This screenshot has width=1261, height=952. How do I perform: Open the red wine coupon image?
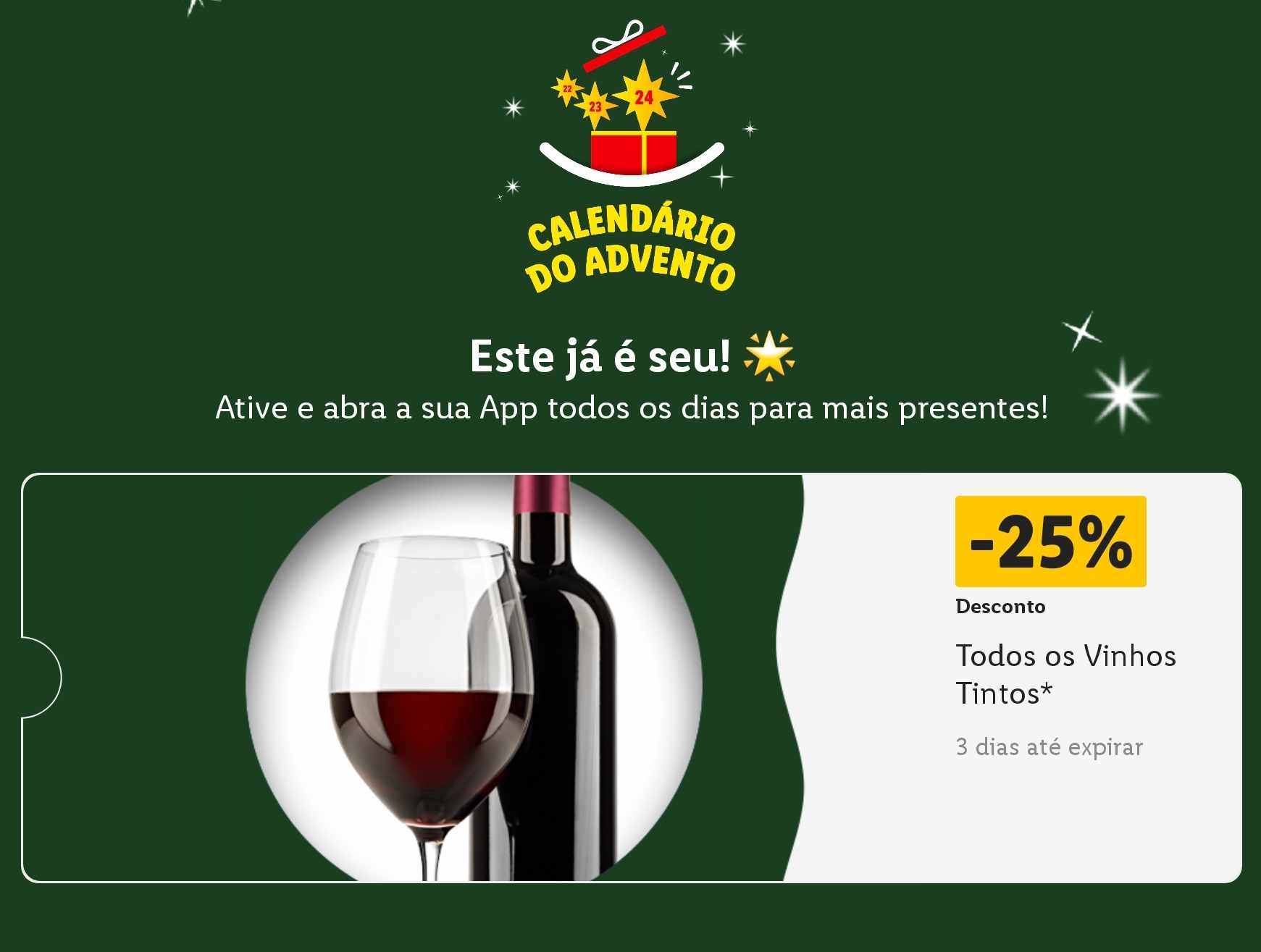(474, 678)
